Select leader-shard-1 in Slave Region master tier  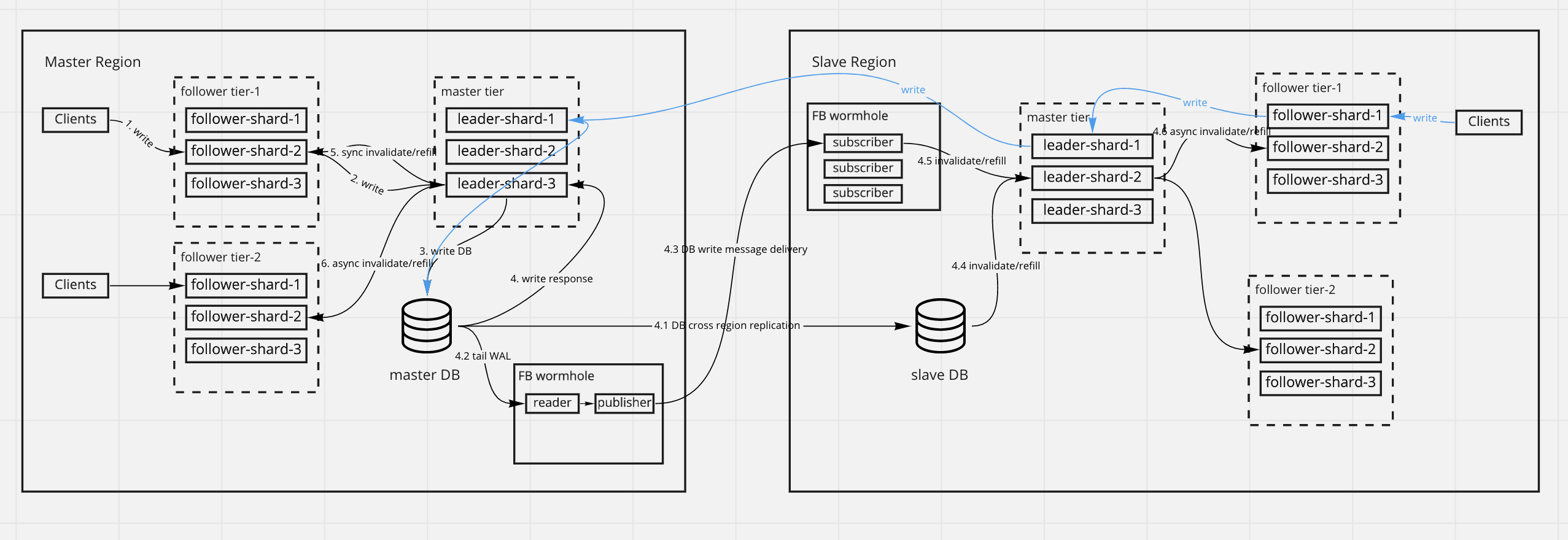[1092, 145]
